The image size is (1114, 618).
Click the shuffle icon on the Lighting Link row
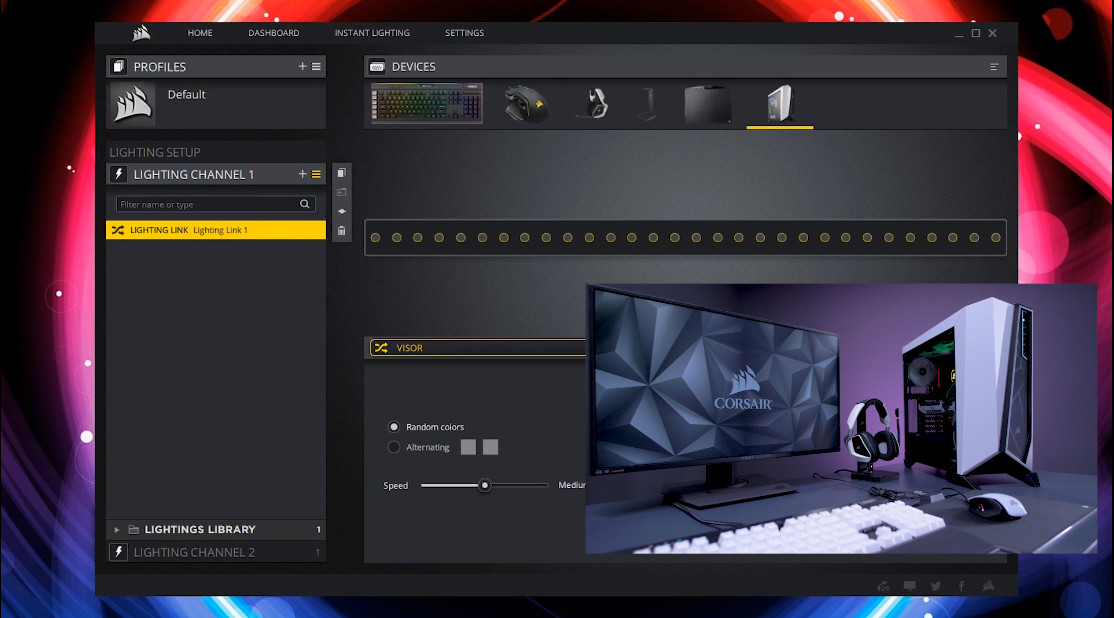point(118,230)
